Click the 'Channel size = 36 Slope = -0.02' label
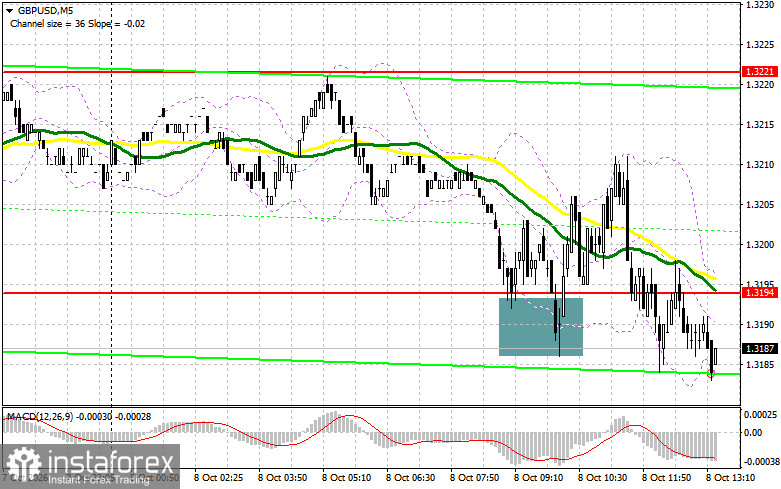This screenshot has width=781, height=489. pyautogui.click(x=78, y=23)
